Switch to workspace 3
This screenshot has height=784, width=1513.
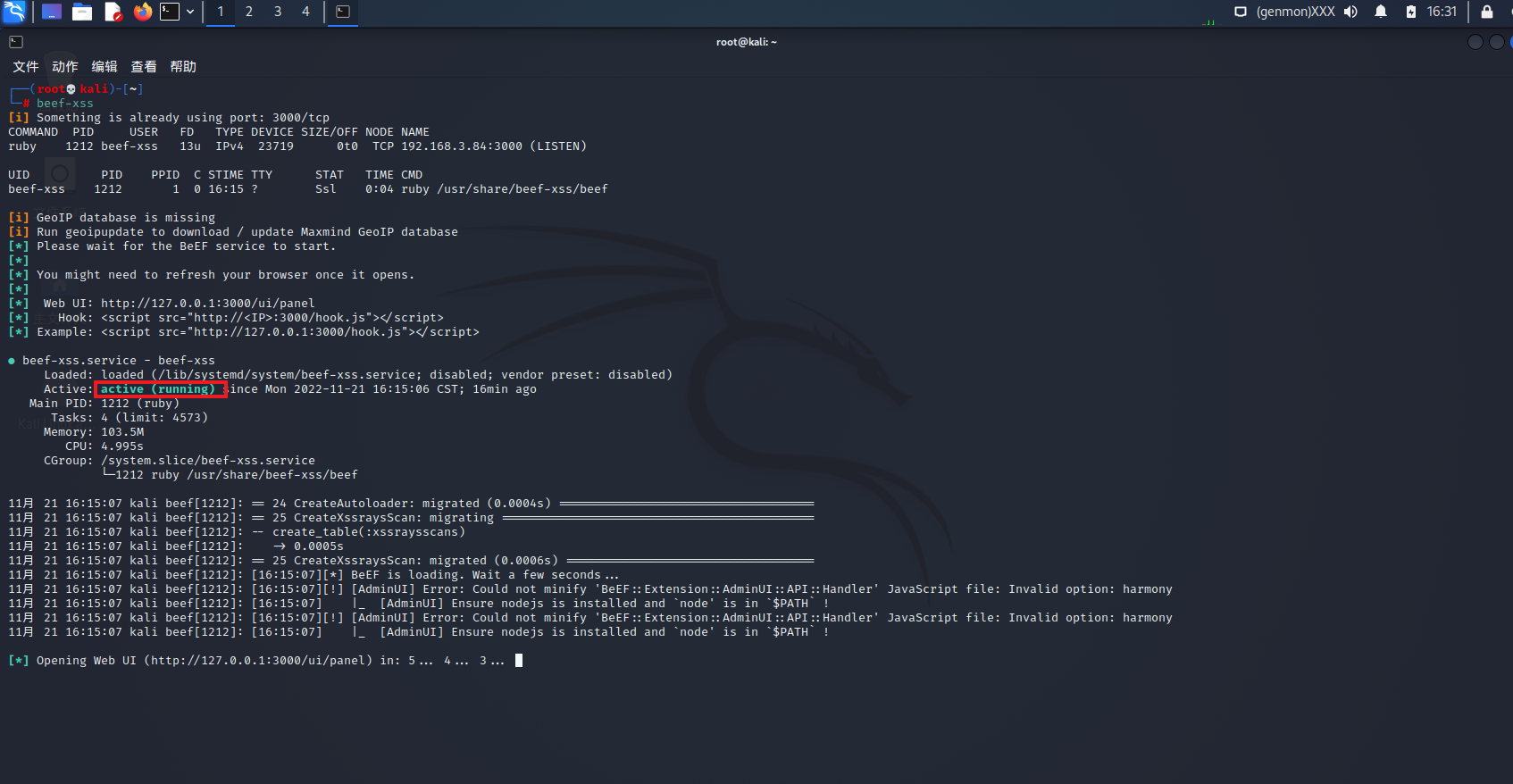click(278, 12)
